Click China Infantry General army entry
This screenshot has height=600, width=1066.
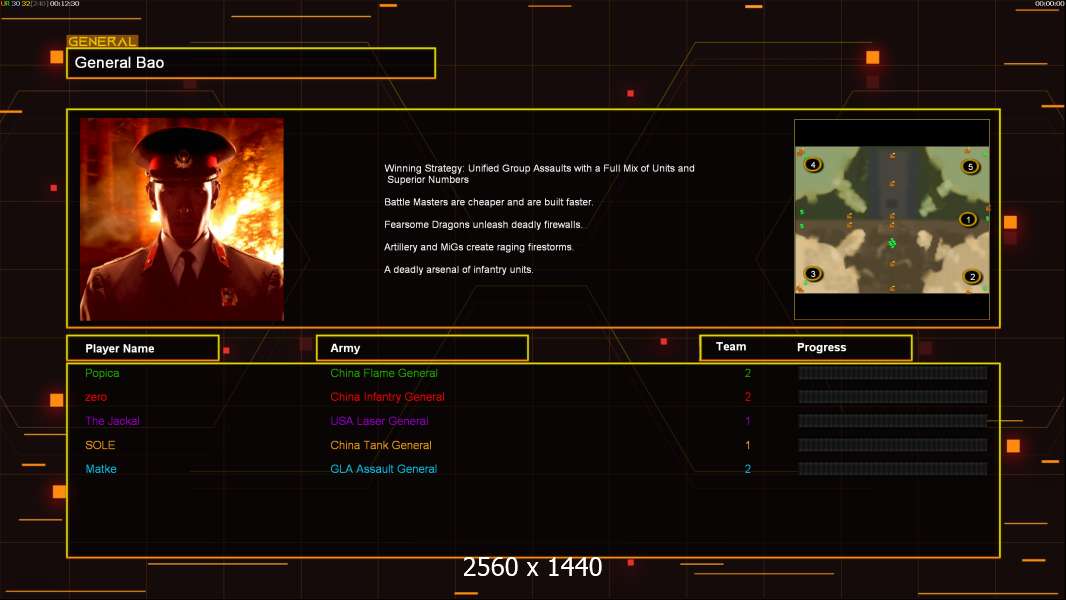(x=387, y=397)
